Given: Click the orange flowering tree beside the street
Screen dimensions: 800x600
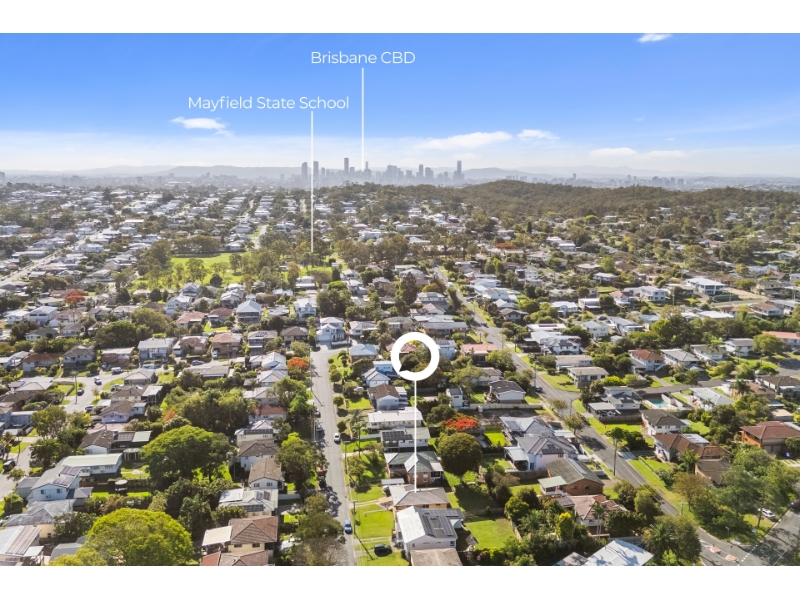Looking at the screenshot, I should pyautogui.click(x=297, y=364).
